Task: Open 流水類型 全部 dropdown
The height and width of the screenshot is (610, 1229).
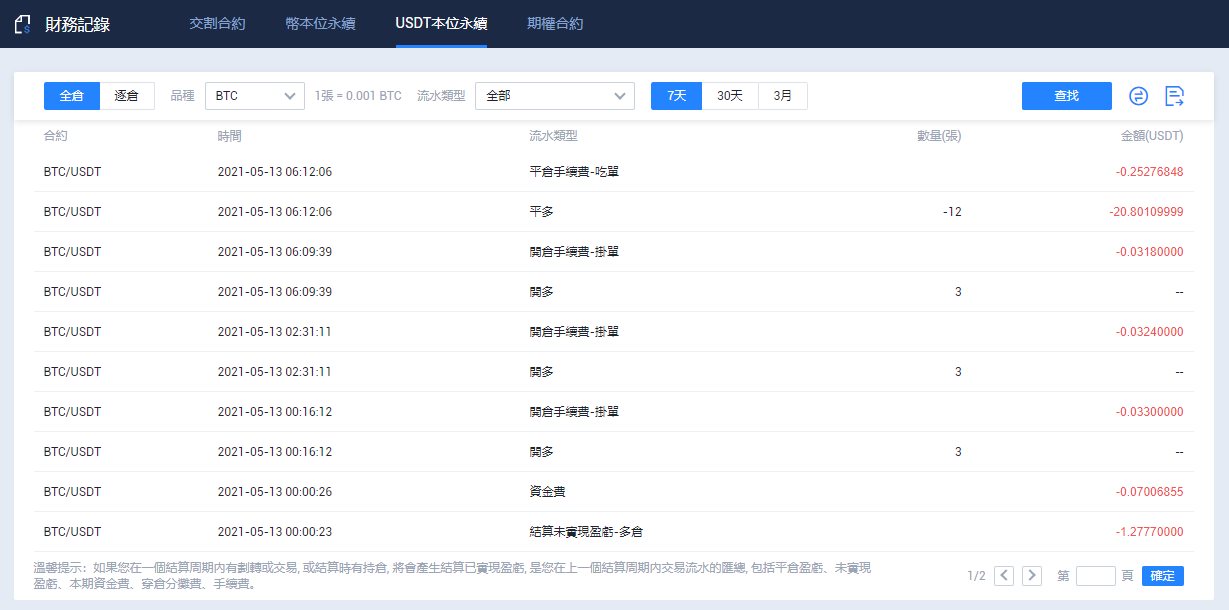Action: [555, 96]
